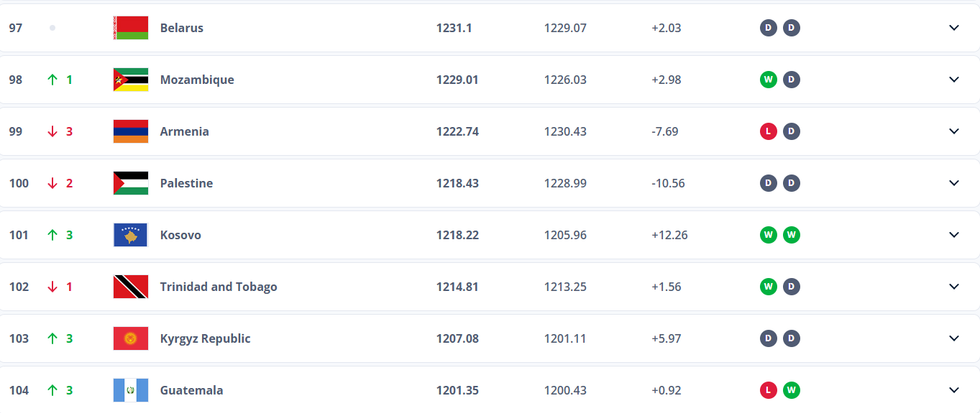Click the Kyrgyz Republic flag icon
Screen dimensions: 980x413
coord(131,339)
